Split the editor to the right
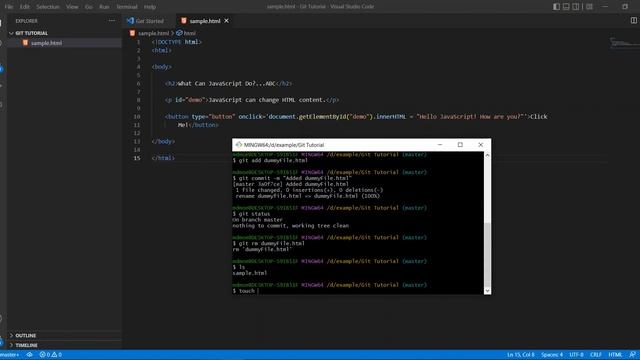This screenshot has width=640, height=360. tap(633, 20)
